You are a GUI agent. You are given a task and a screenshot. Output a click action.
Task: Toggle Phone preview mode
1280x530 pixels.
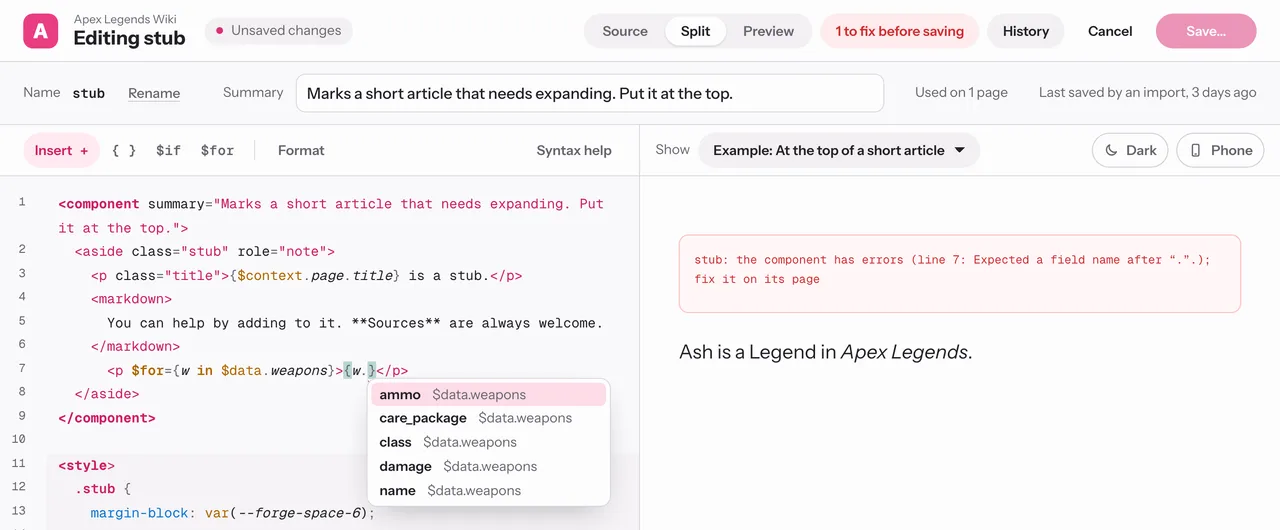pos(1220,150)
